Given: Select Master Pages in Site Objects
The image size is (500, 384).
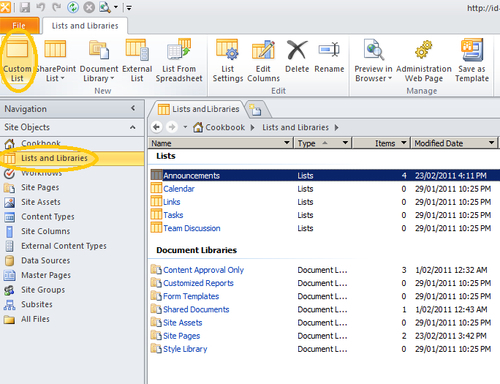Looking at the screenshot, I should [x=46, y=275].
